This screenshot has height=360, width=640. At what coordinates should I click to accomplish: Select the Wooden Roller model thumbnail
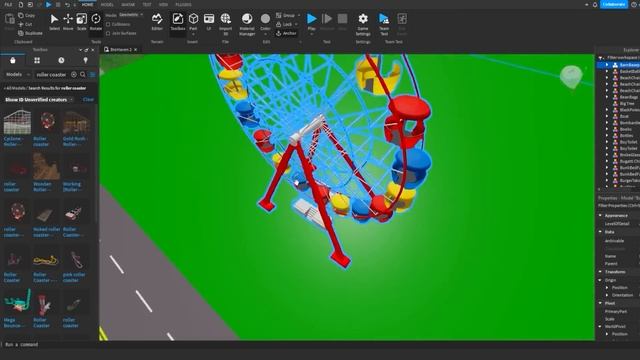point(47,167)
